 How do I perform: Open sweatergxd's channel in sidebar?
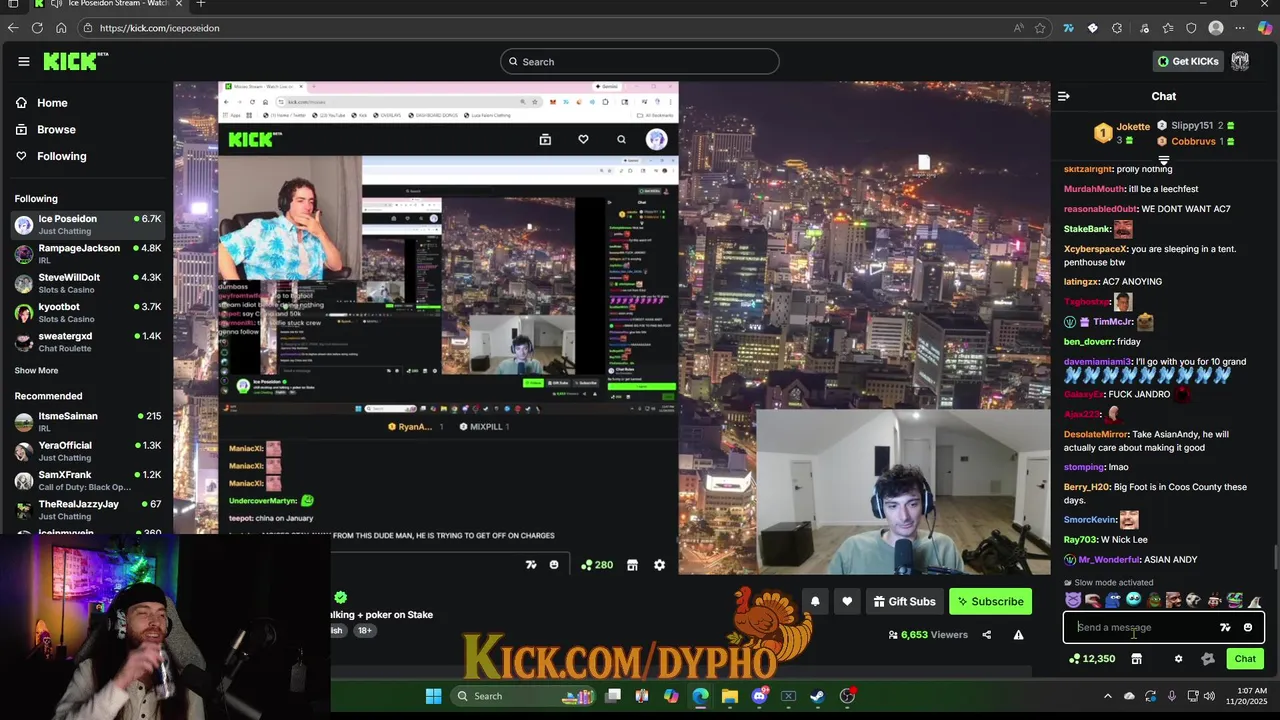point(87,341)
